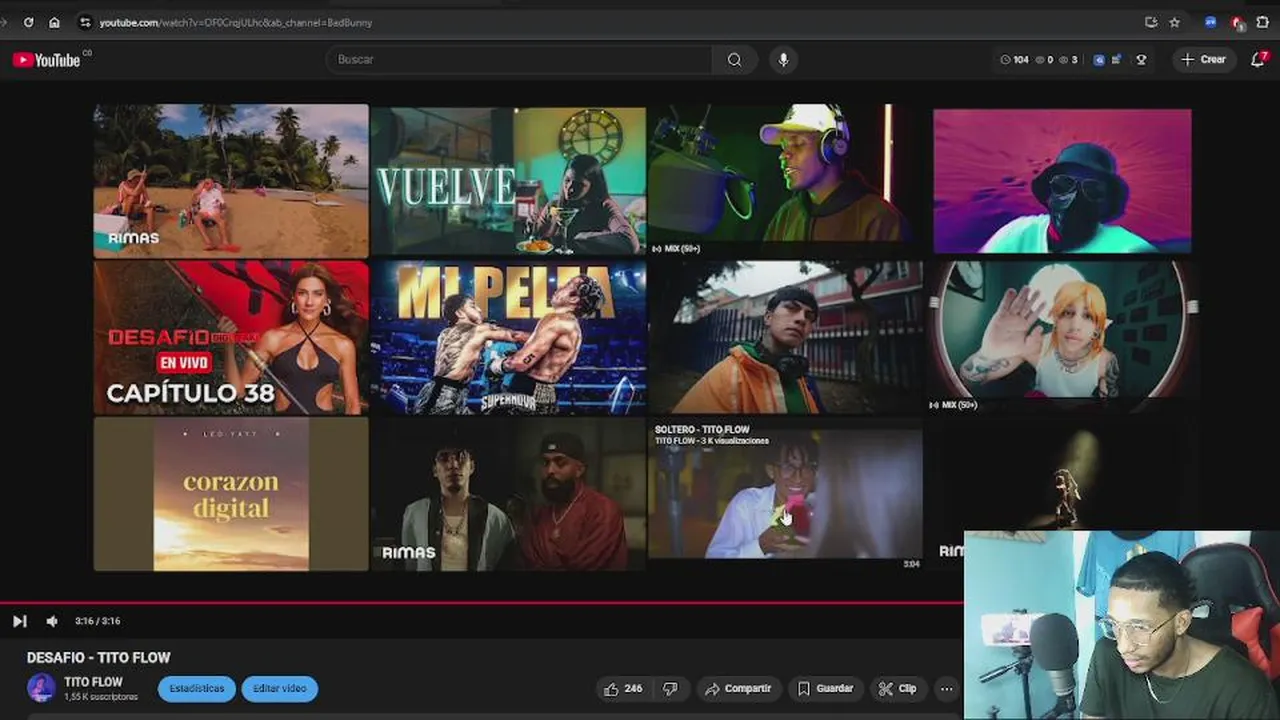The image size is (1280, 720).
Task: Click the play next video control
Action: (19, 621)
